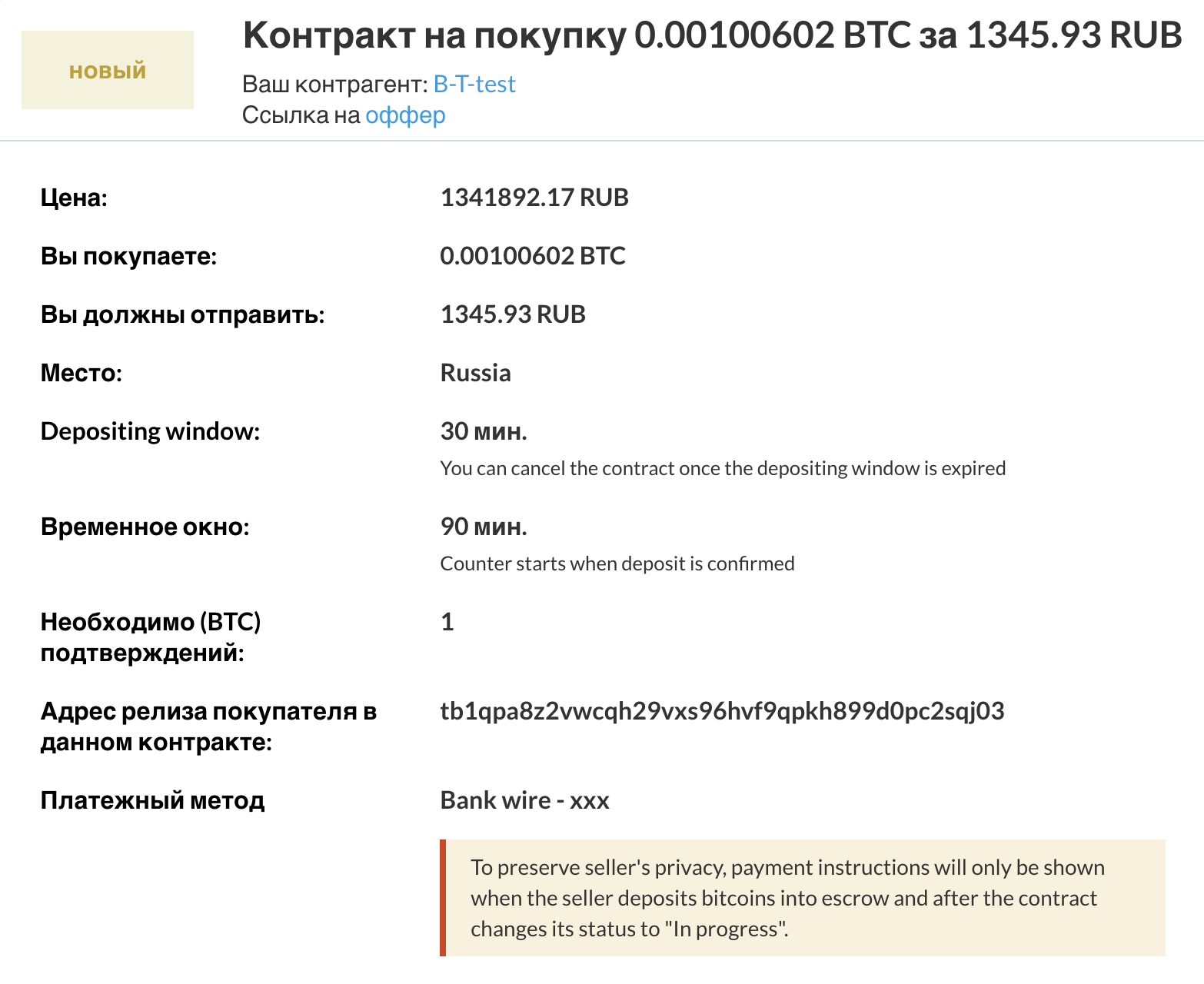The width and height of the screenshot is (1204, 984).
Task: Click the price value 1341892.17 RUB
Action: tap(534, 198)
